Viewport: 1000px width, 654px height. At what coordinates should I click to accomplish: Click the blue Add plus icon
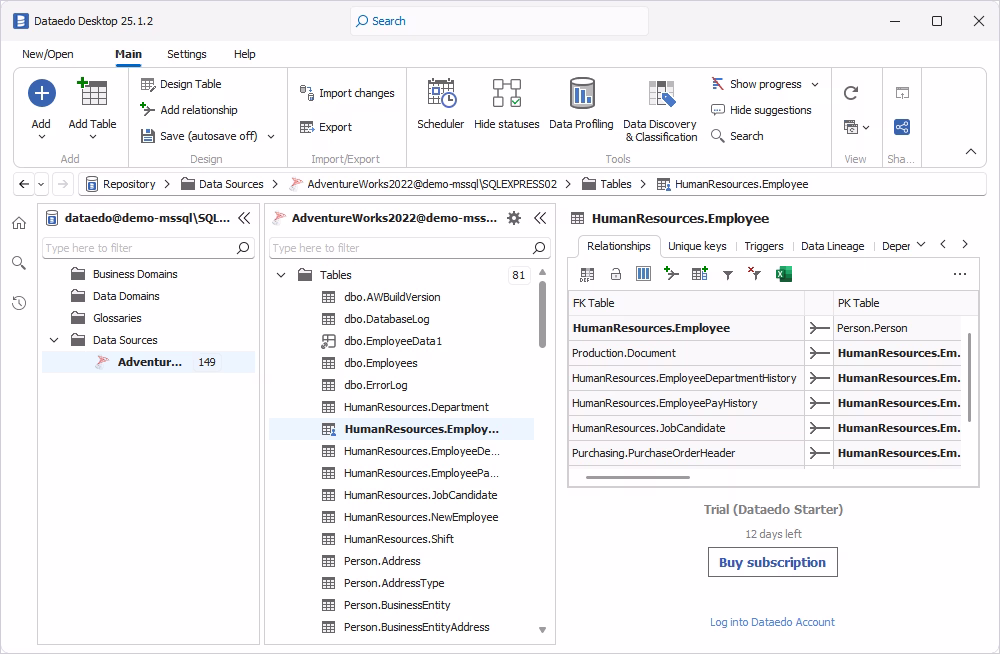(41, 93)
